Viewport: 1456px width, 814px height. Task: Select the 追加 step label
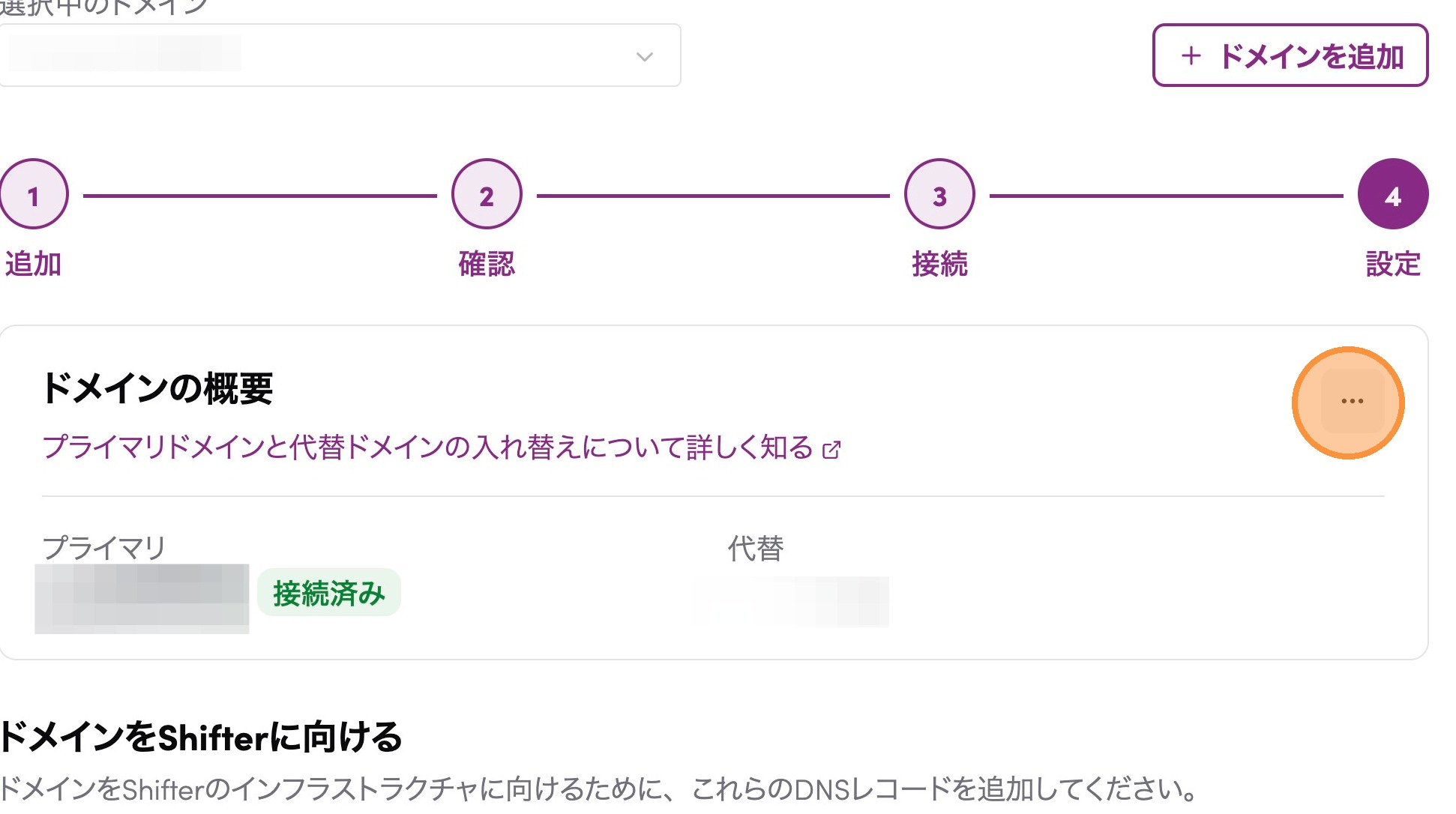33,264
